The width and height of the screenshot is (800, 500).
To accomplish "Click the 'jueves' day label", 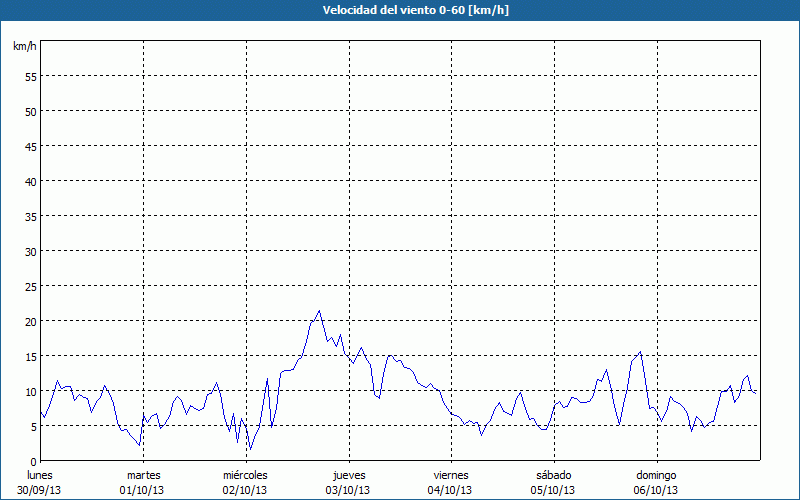I will click(x=348, y=475).
